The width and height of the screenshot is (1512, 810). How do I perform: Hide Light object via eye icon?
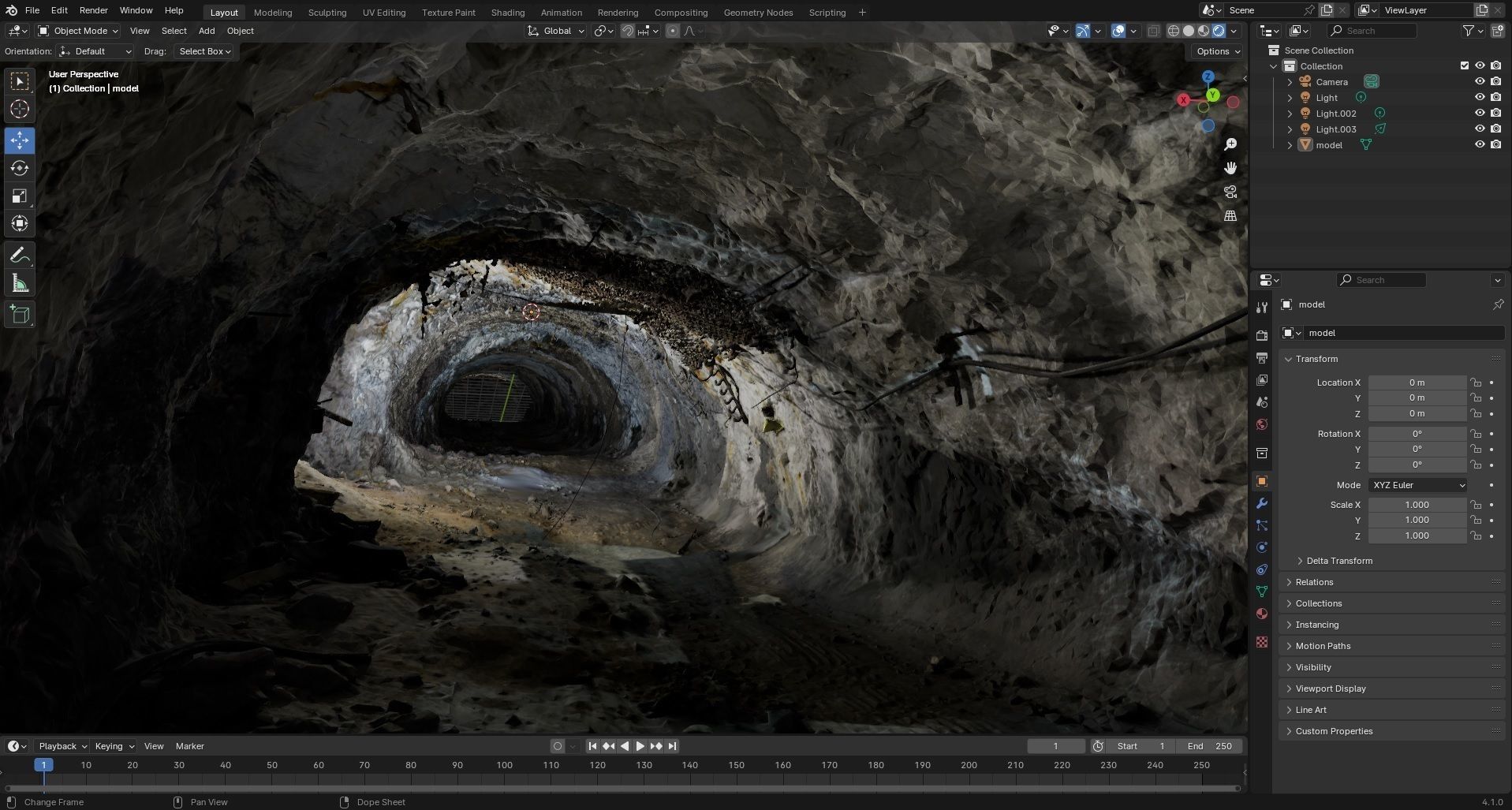(x=1480, y=97)
